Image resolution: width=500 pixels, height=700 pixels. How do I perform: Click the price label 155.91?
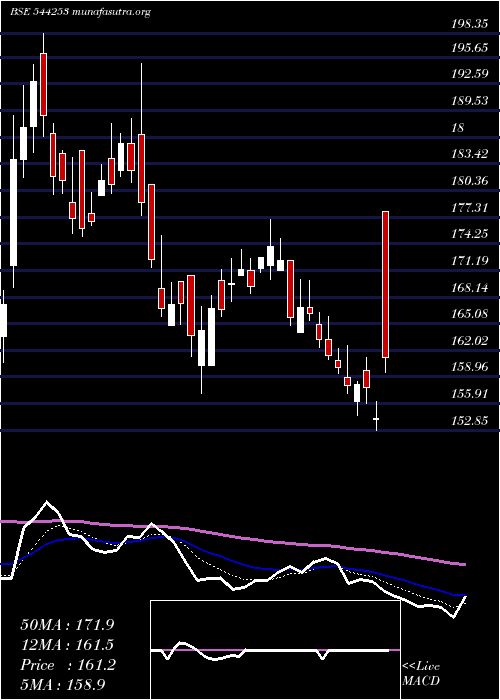[x=469, y=394]
